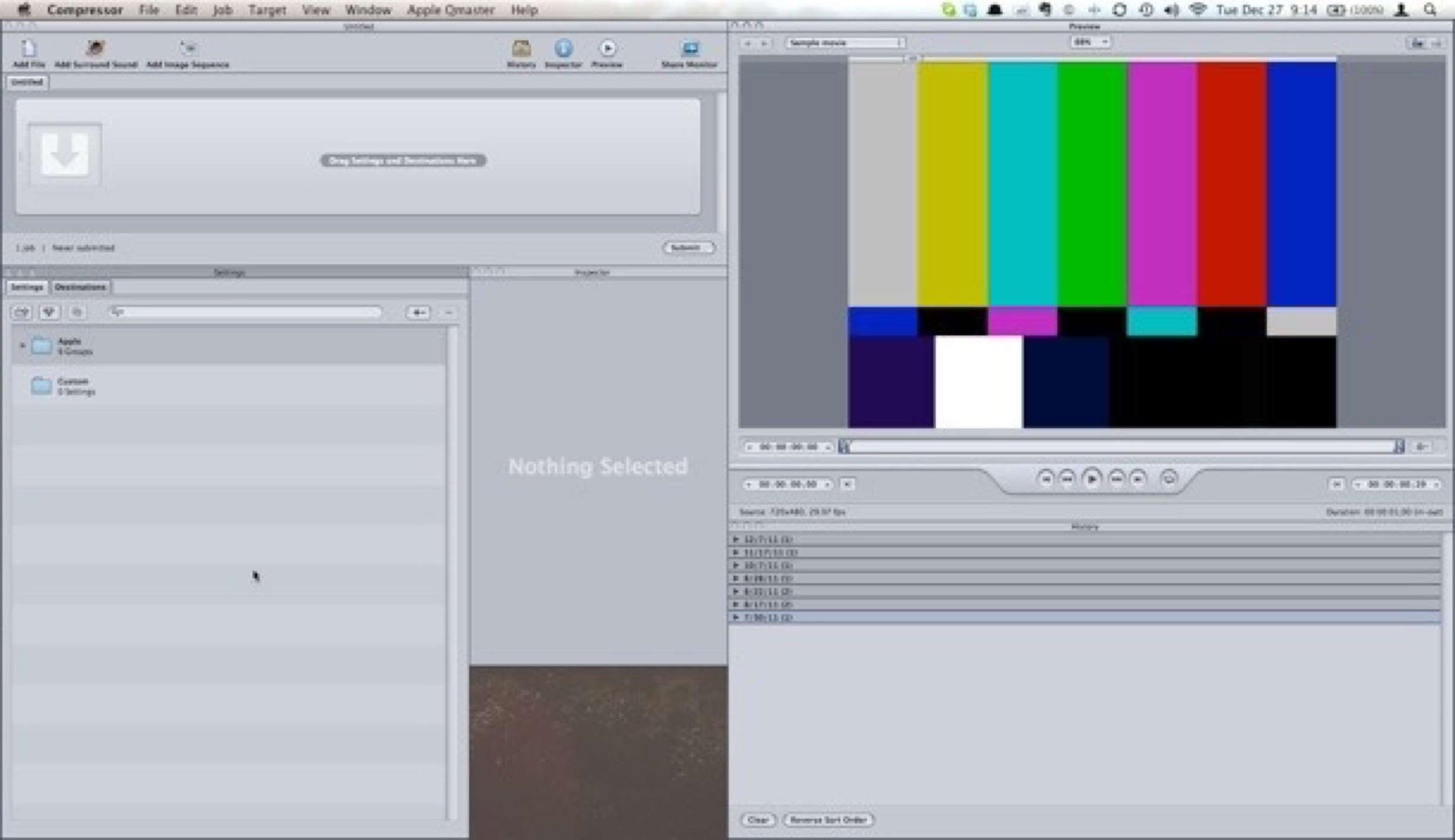Expand the 12/7/11 history entry
Image resolution: width=1455 pixels, height=840 pixels.
click(736, 539)
